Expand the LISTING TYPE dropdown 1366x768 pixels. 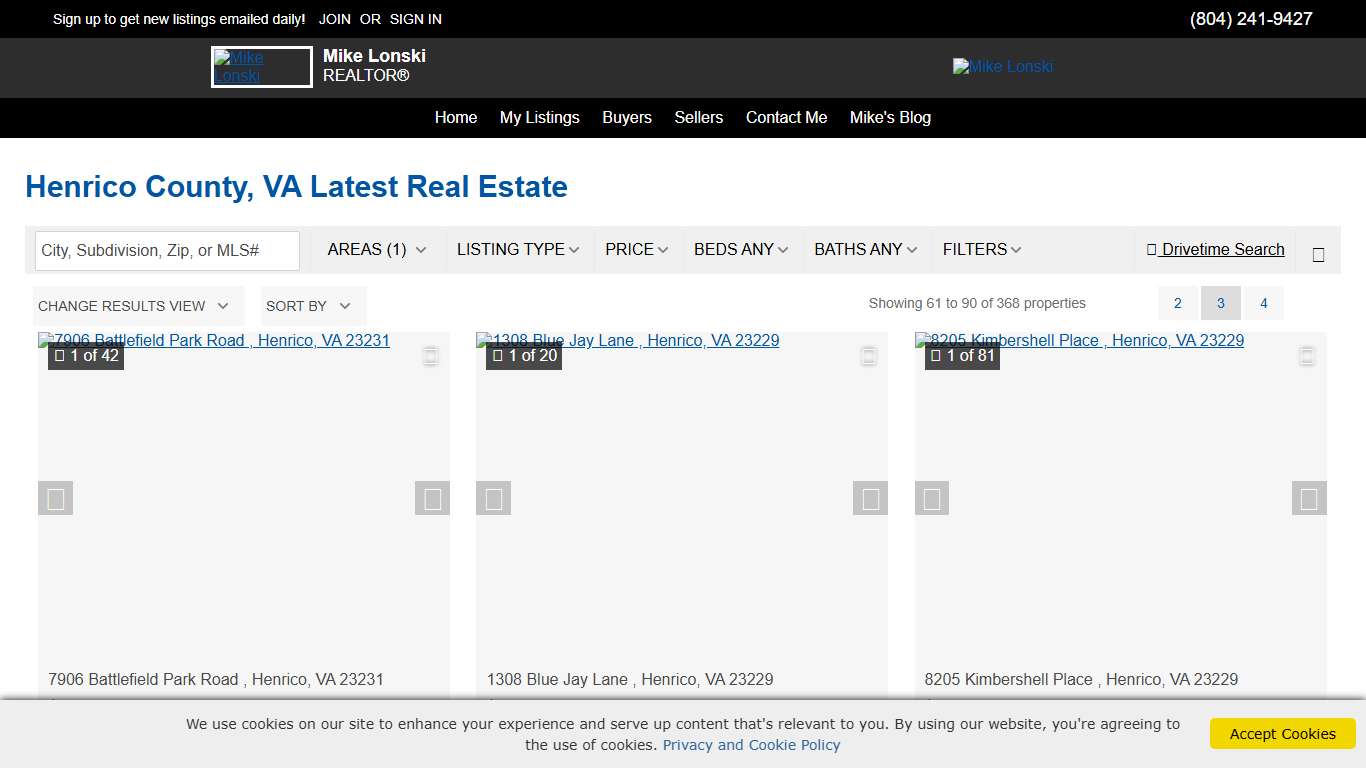pyautogui.click(x=518, y=249)
